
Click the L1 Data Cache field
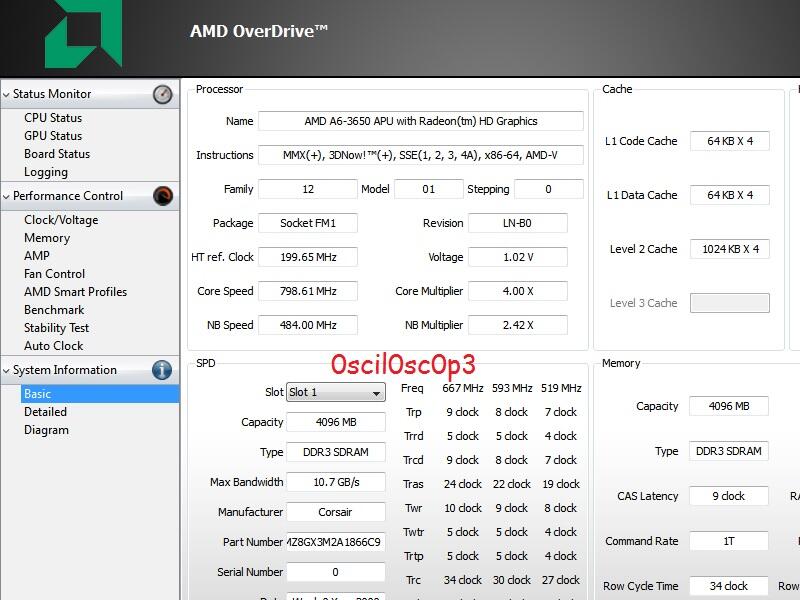point(730,195)
